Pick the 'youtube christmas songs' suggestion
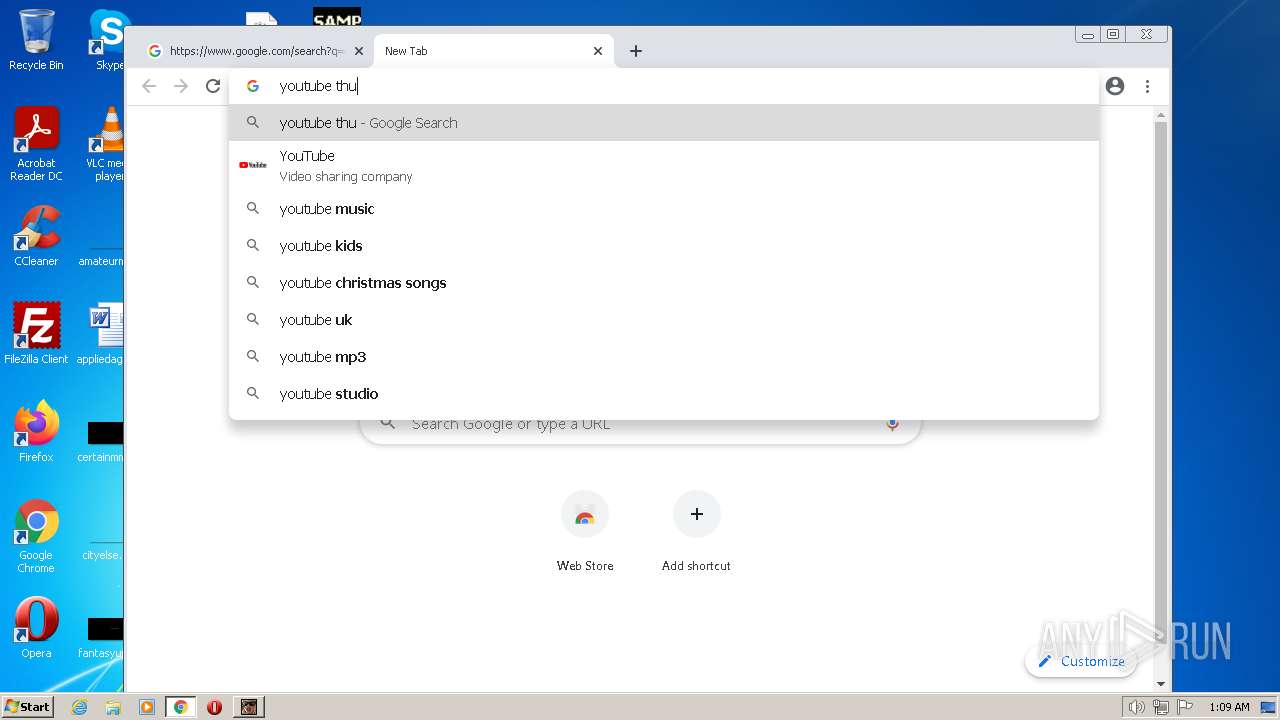This screenshot has height=720, width=1280. point(664,282)
